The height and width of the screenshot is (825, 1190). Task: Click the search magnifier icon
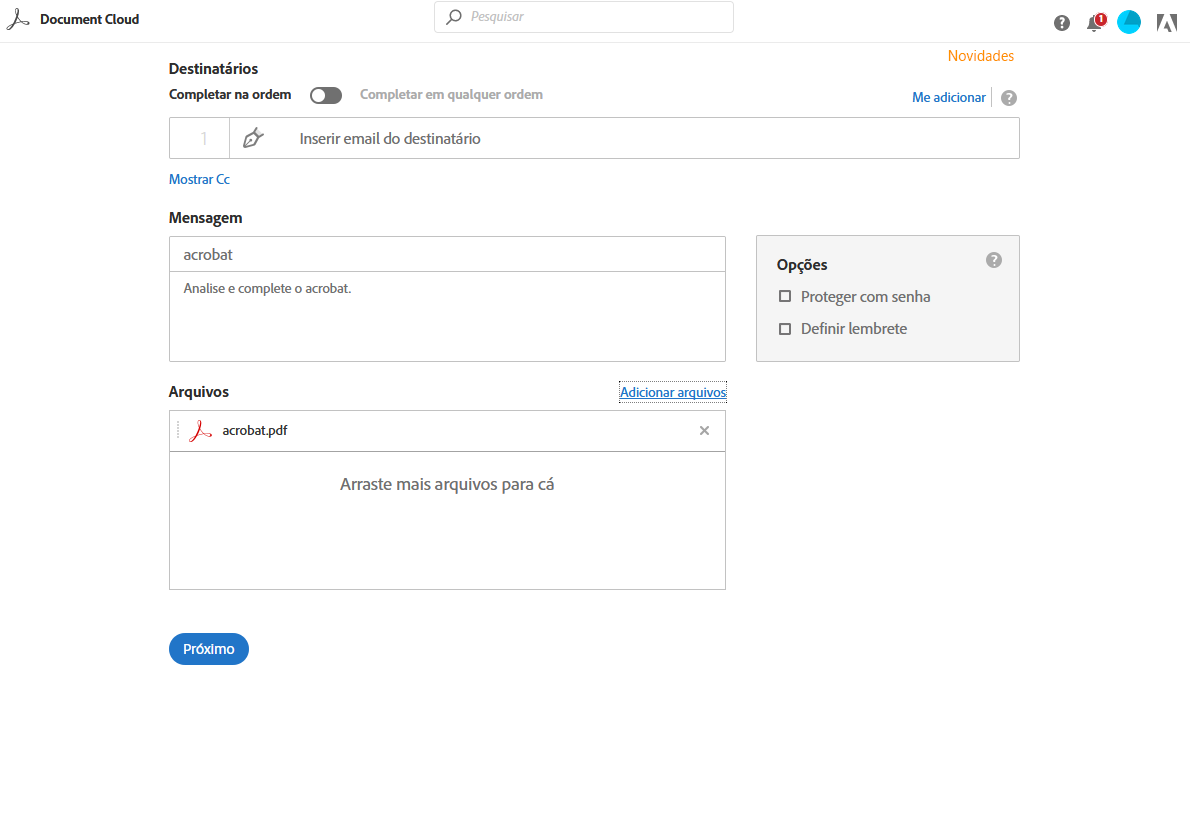point(454,17)
